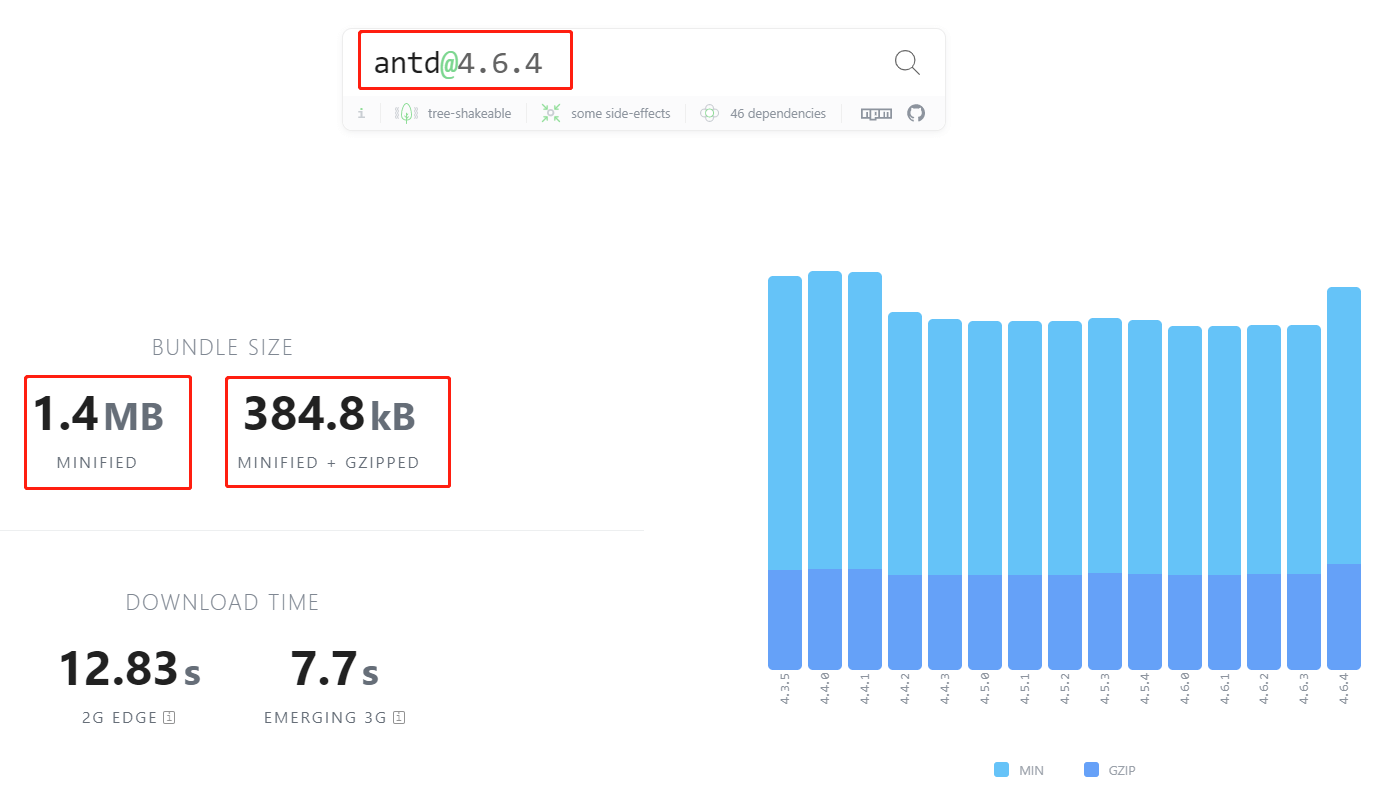Click the dependencies circles icon

pyautogui.click(x=709, y=113)
